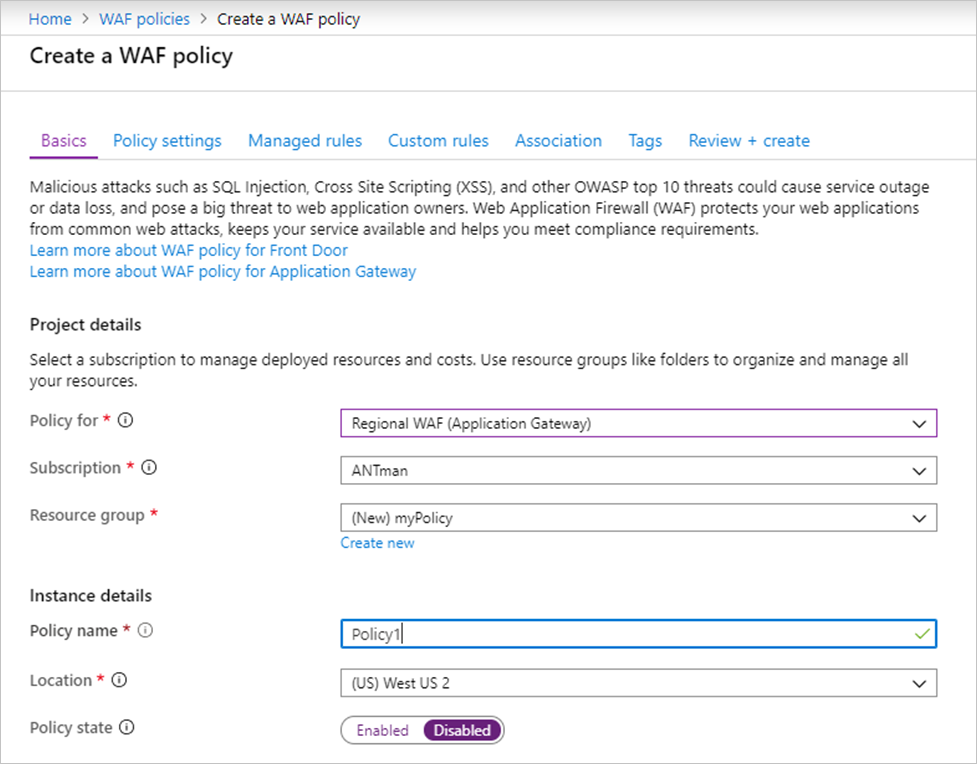This screenshot has height=764, width=977.
Task: Open the Custom rules tab
Action: 437,141
